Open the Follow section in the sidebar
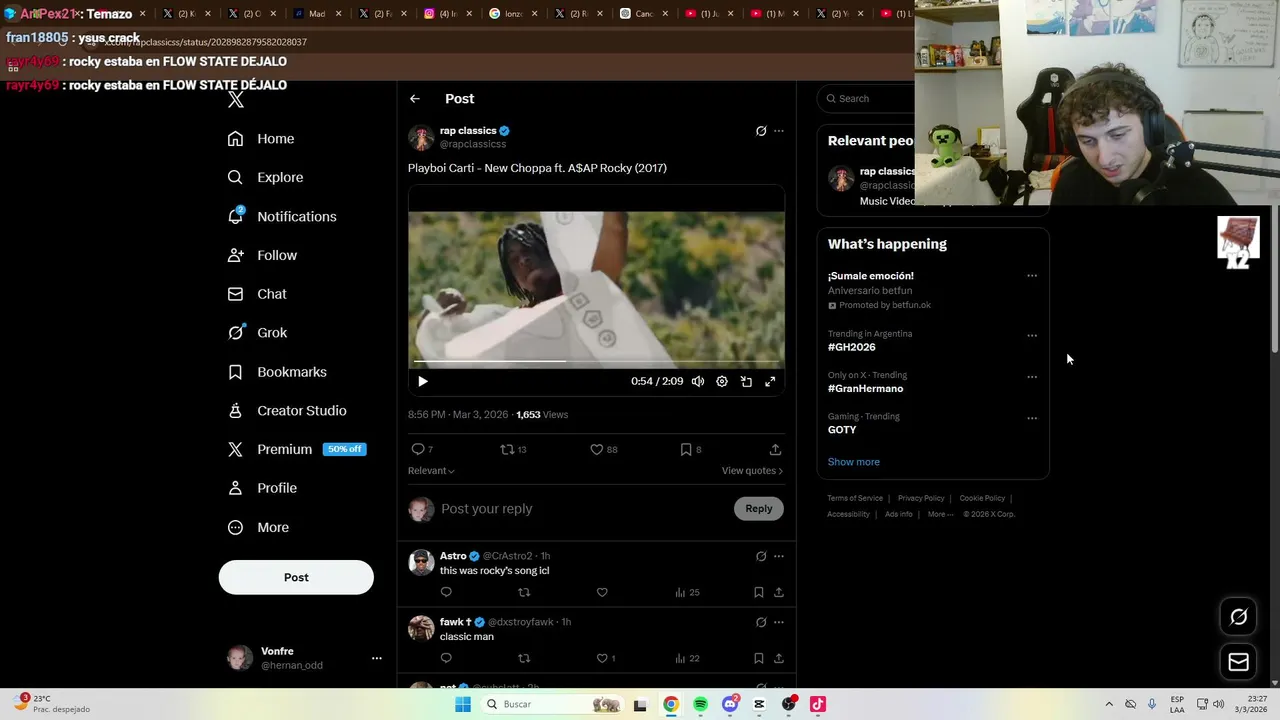 pos(262,255)
